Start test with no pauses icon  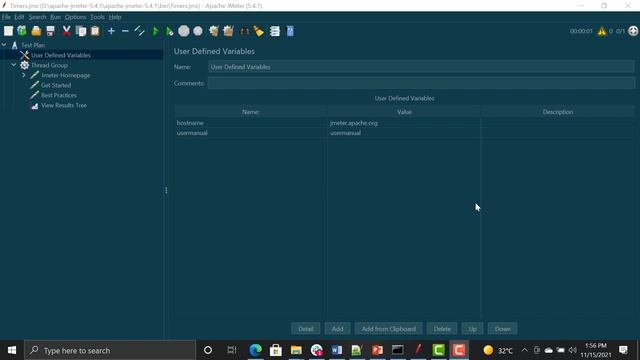[x=169, y=31]
